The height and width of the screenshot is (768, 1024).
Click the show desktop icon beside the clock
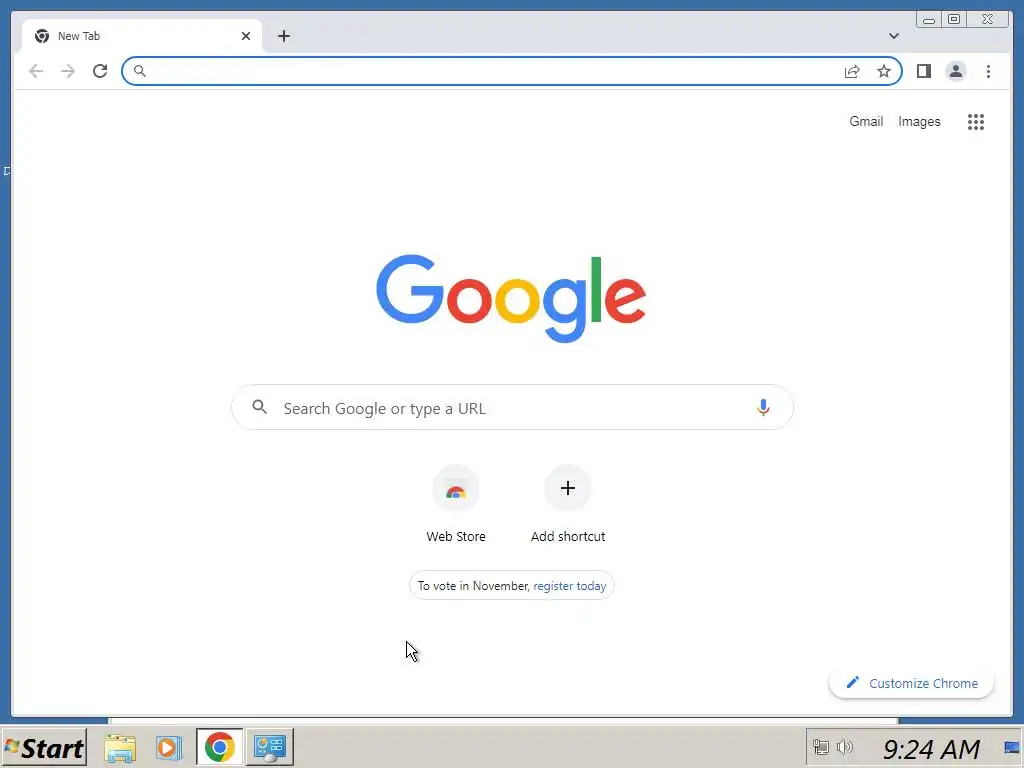pyautogui.click(x=1012, y=748)
